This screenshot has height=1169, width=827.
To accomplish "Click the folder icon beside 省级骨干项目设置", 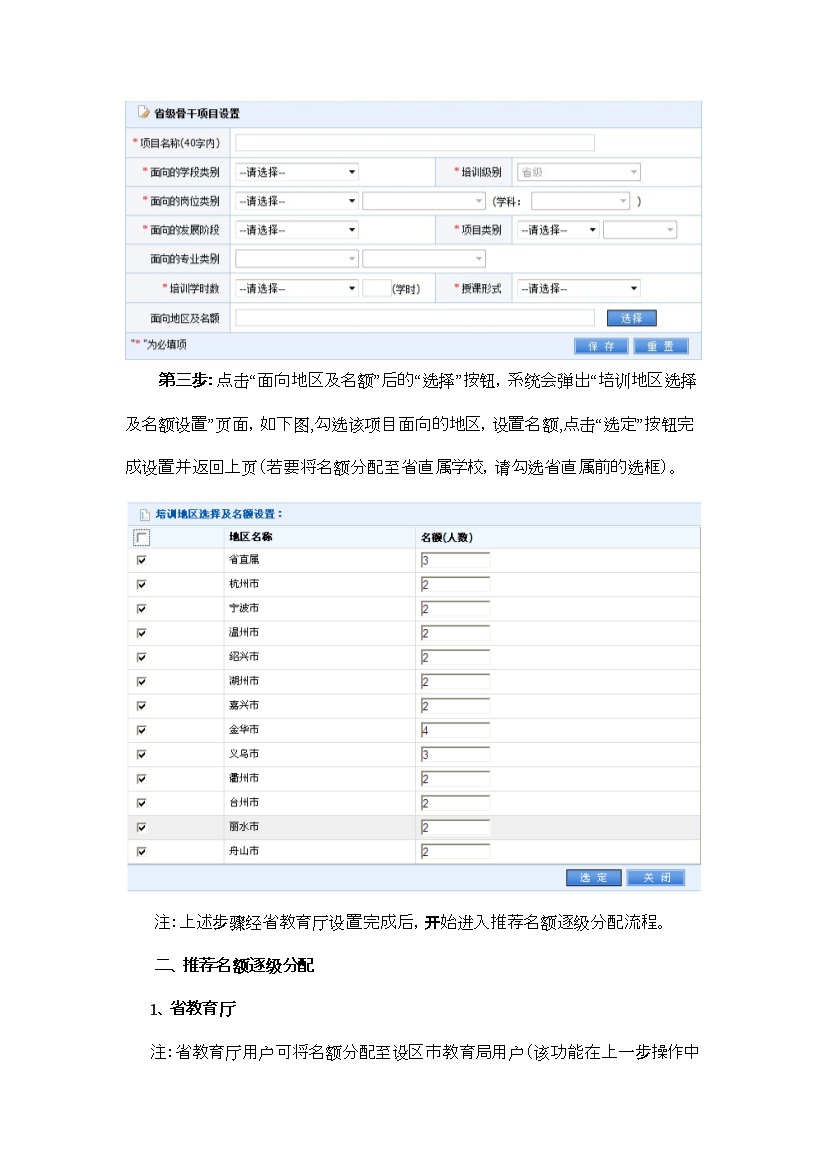I will tap(142, 113).
